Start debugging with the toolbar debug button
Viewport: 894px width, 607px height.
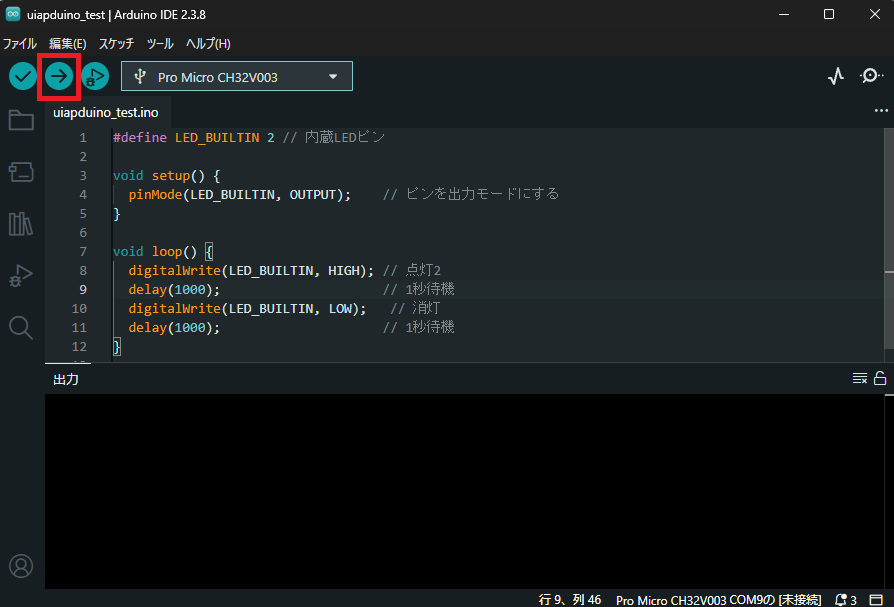pyautogui.click(x=95, y=76)
